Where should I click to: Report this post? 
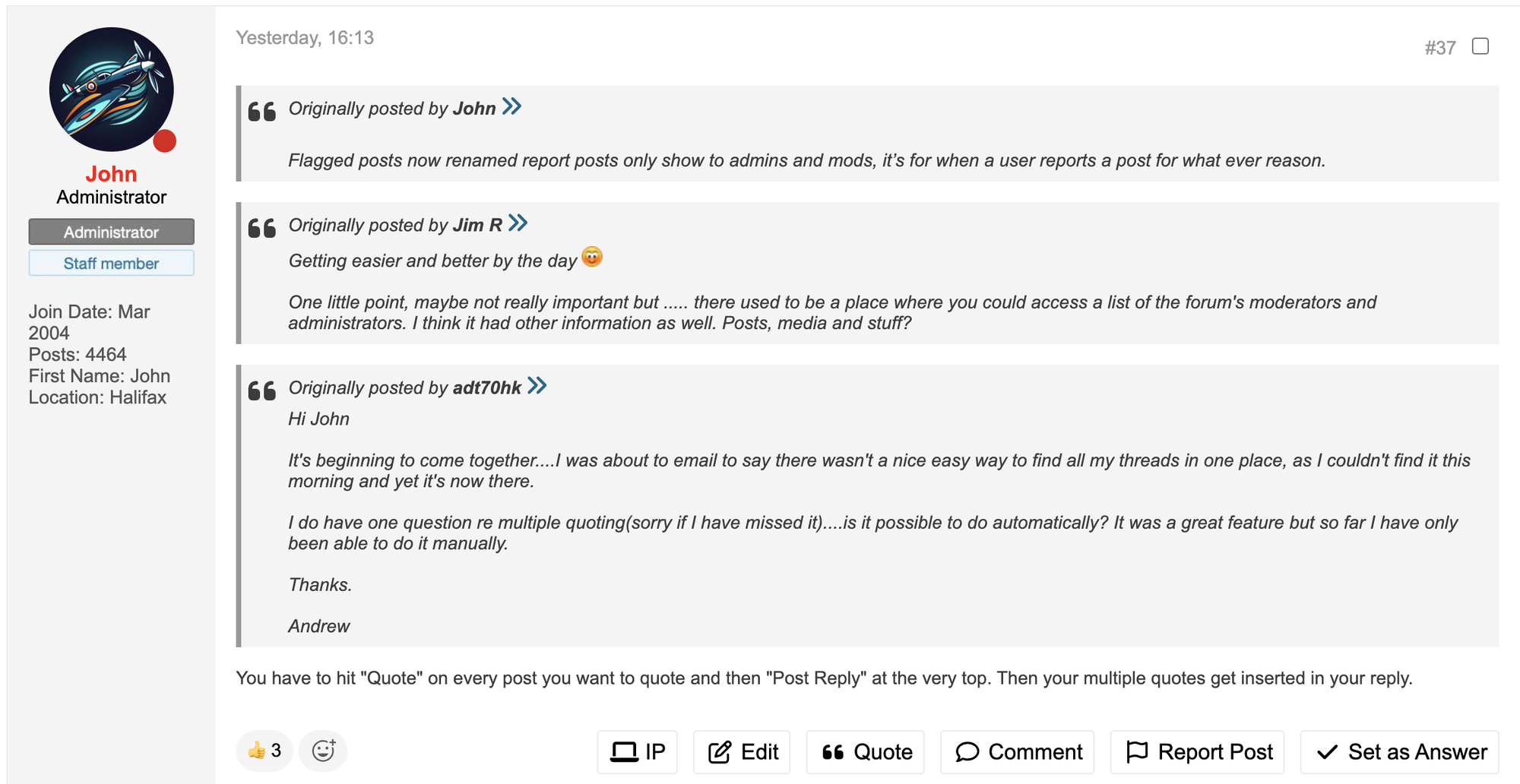coord(1197,752)
